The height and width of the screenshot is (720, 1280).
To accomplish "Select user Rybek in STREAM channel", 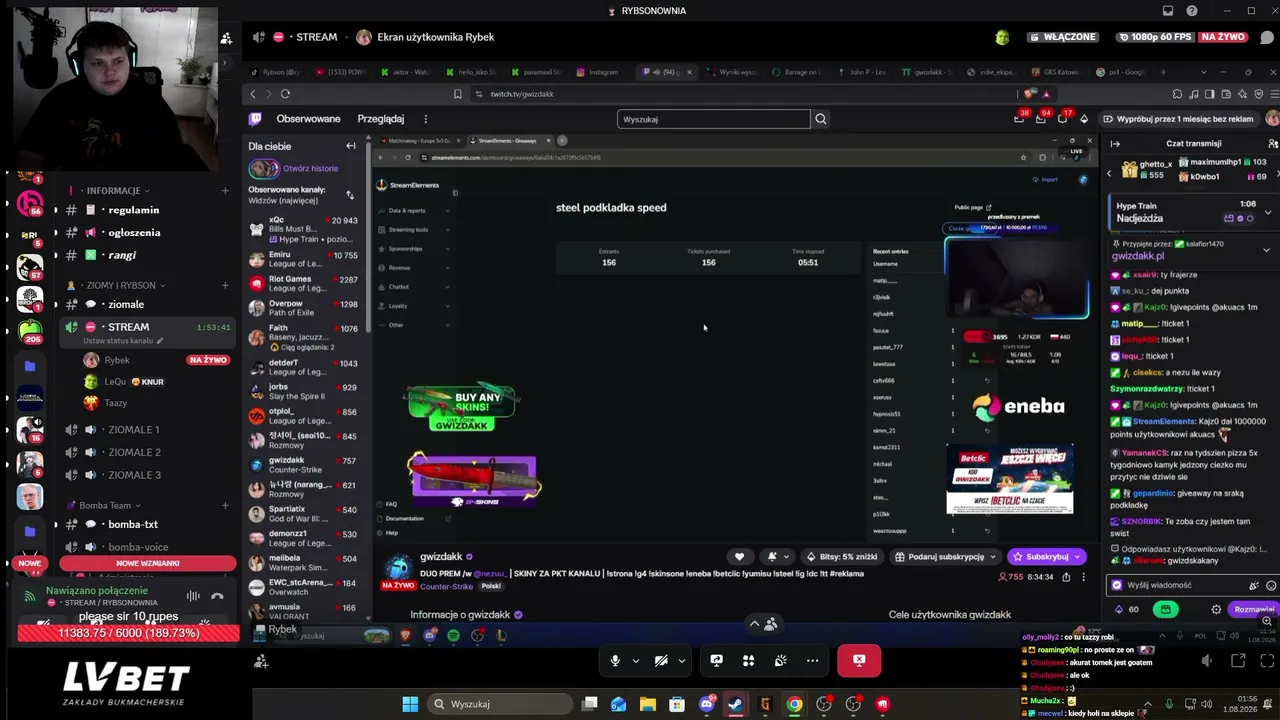I will pyautogui.click(x=117, y=360).
